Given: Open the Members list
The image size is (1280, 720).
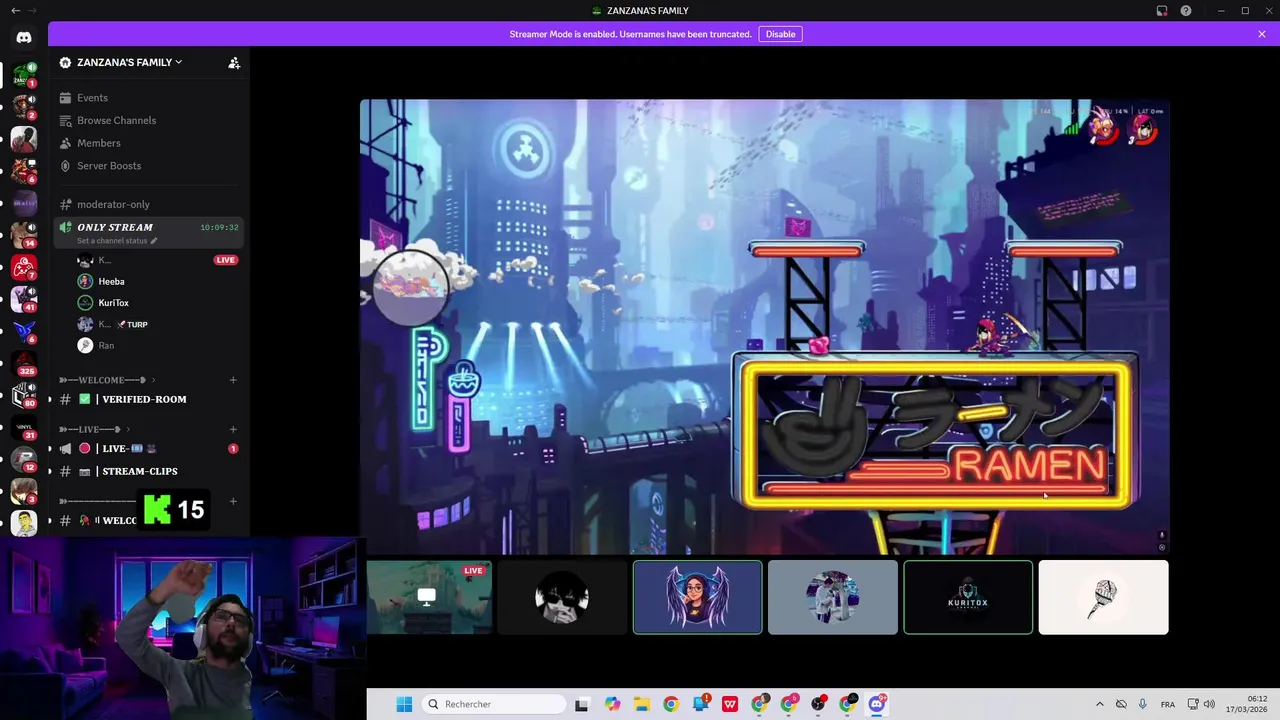Looking at the screenshot, I should point(148,143).
